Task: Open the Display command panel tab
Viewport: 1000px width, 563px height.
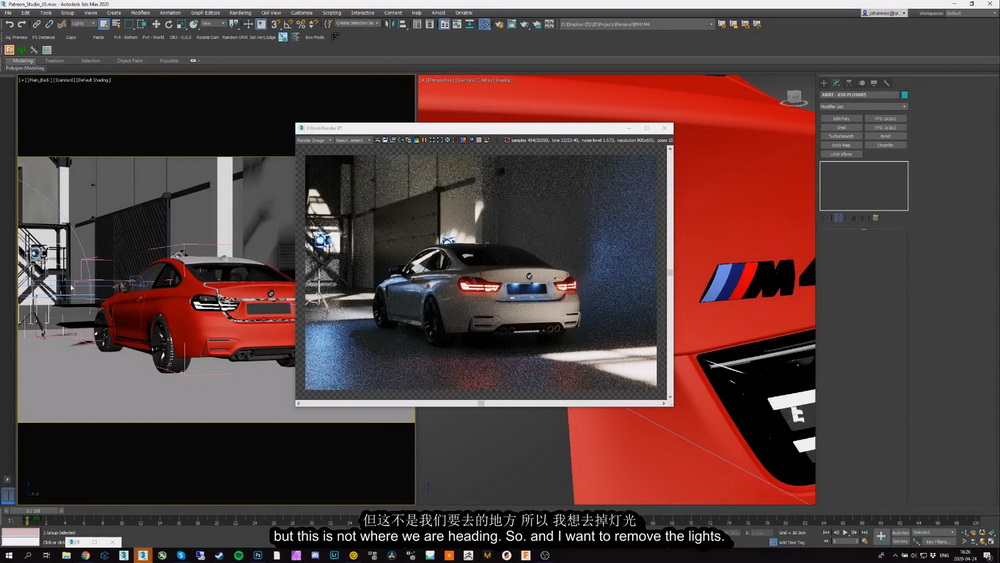Action: (x=874, y=83)
